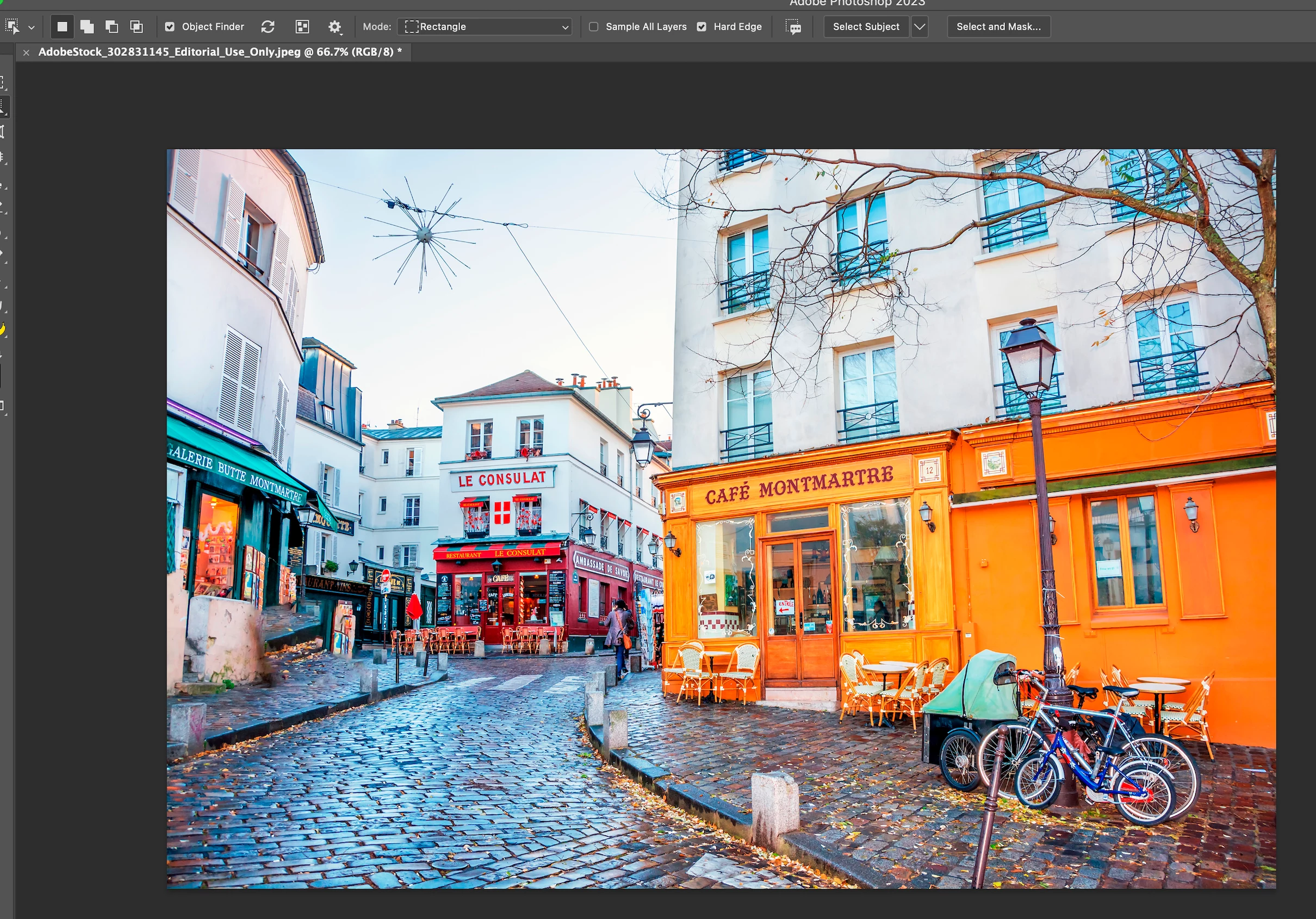Disable the Hard Edge checkbox
Viewport: 1316px width, 919px height.
[702, 26]
